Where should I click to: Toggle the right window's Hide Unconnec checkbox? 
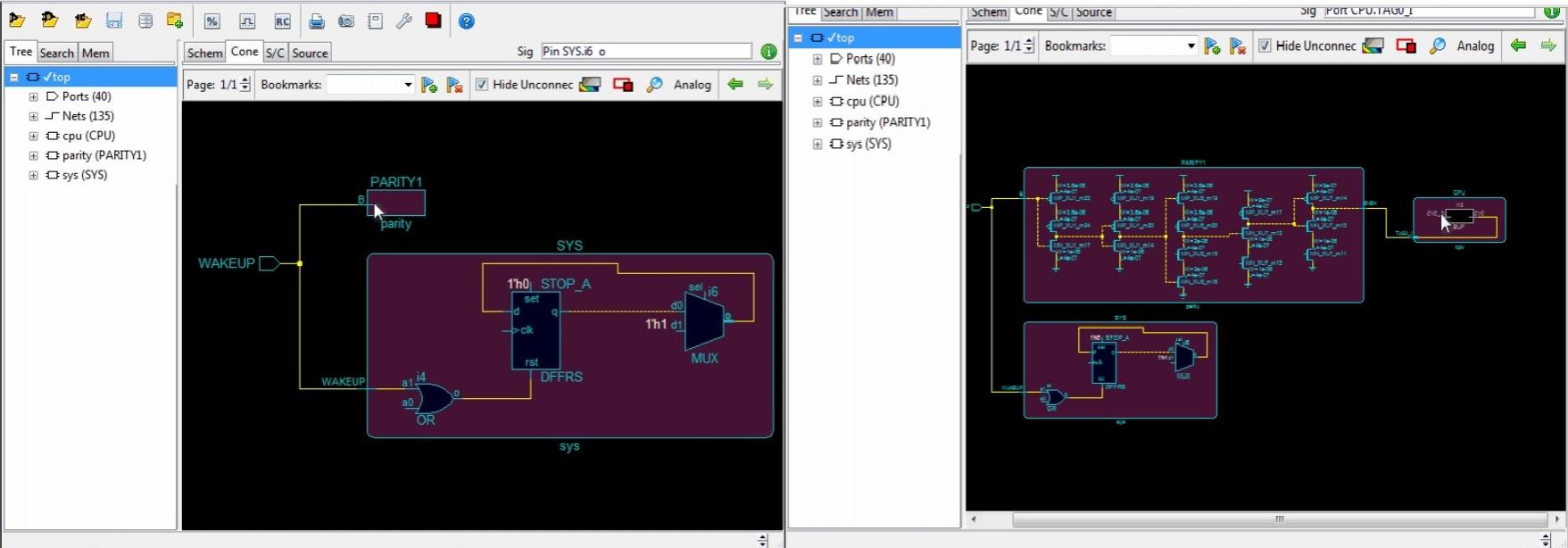(x=1265, y=46)
